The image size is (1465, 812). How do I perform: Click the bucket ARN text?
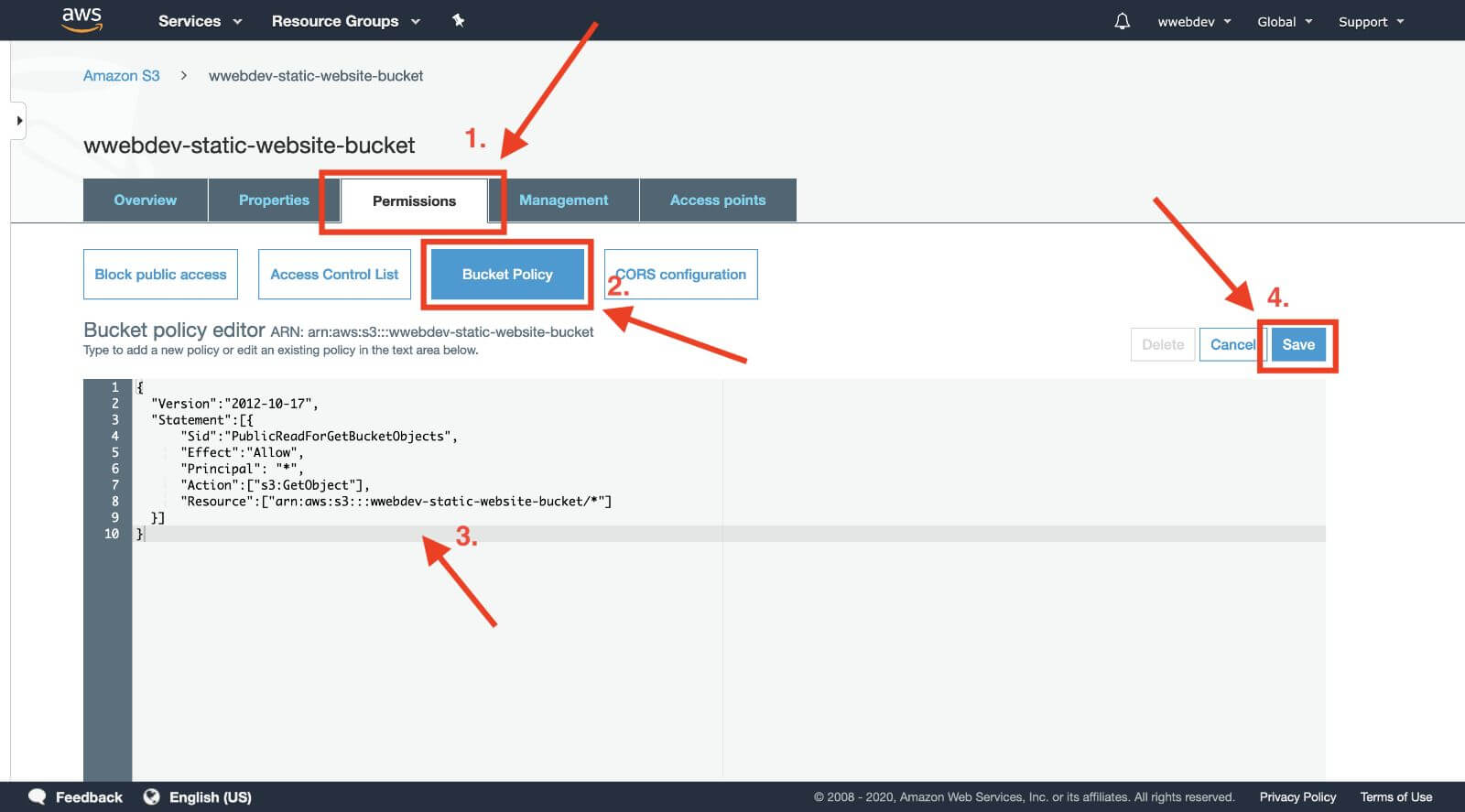(432, 332)
